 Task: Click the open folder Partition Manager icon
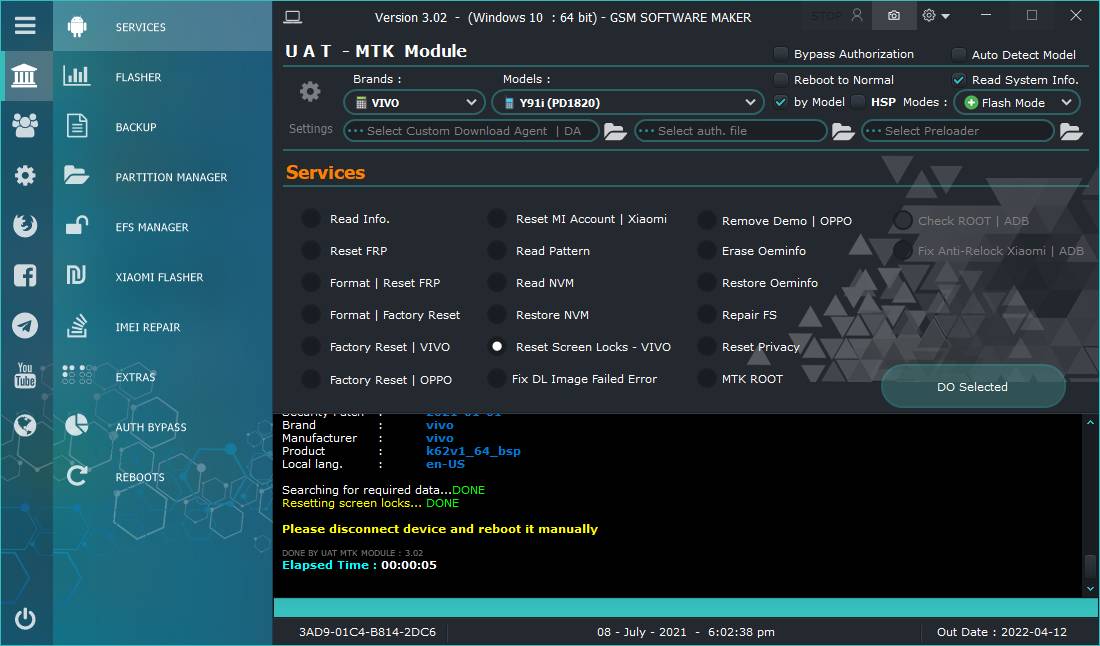(x=76, y=175)
